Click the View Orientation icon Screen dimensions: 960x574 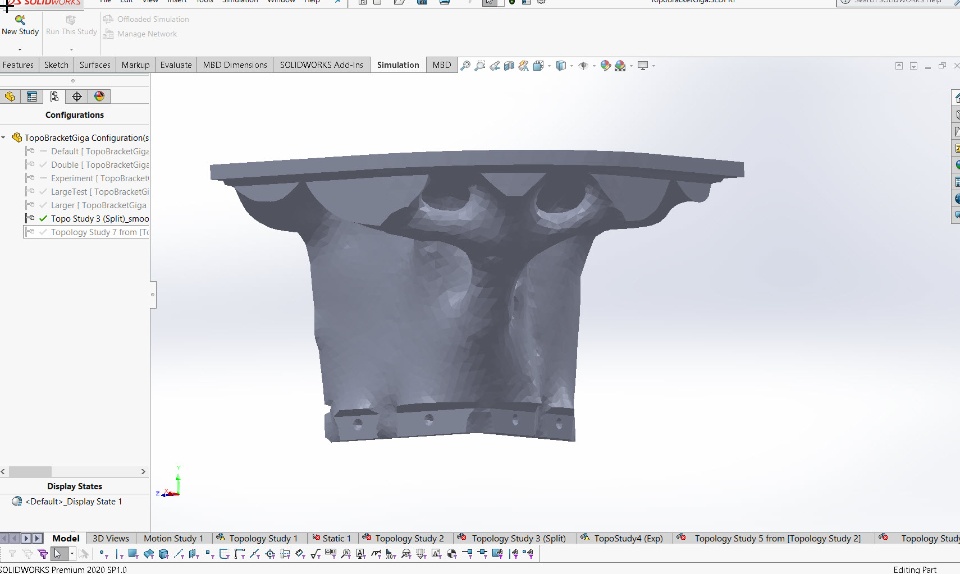(x=538, y=65)
